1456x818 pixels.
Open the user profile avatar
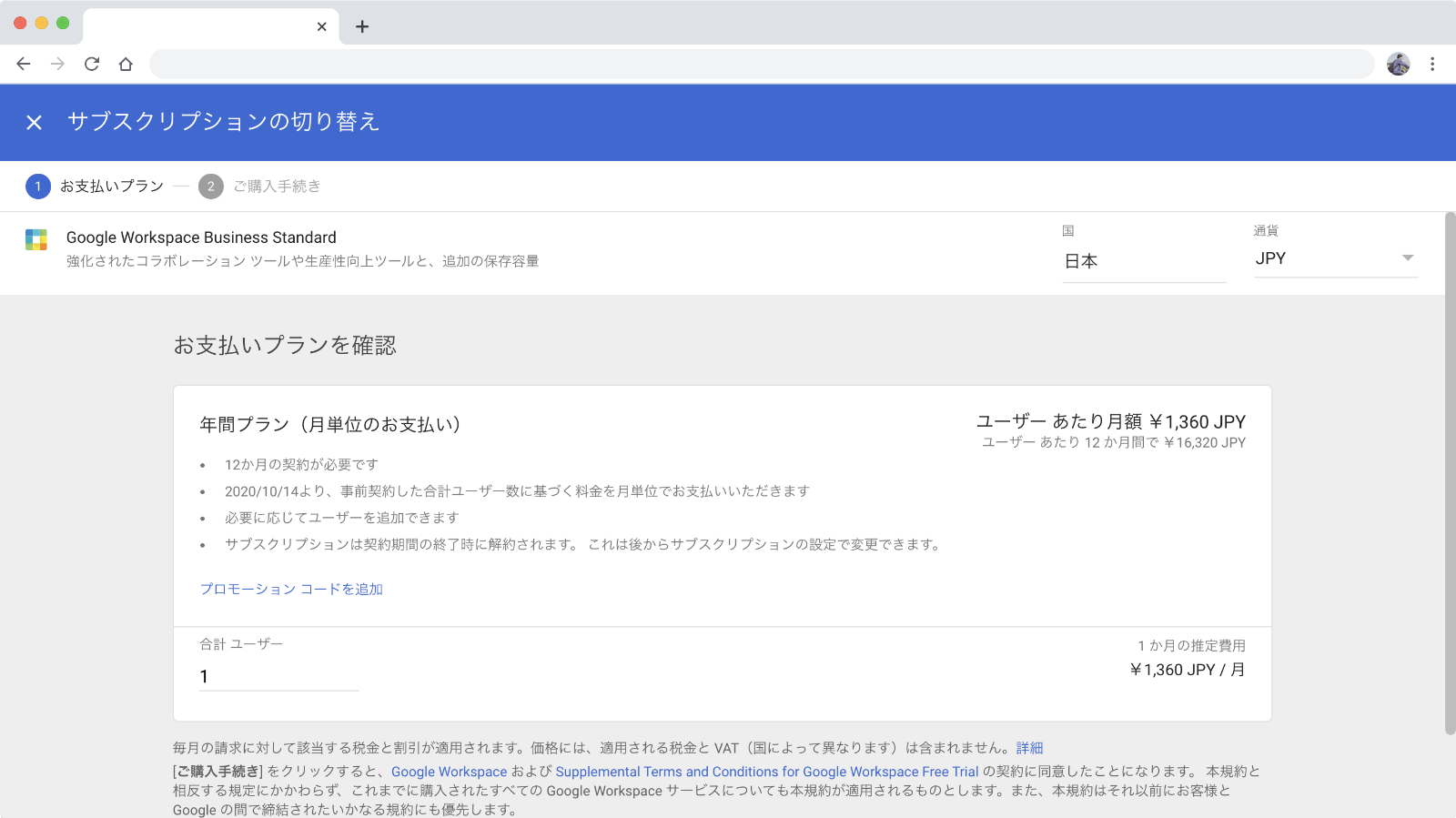click(1399, 64)
